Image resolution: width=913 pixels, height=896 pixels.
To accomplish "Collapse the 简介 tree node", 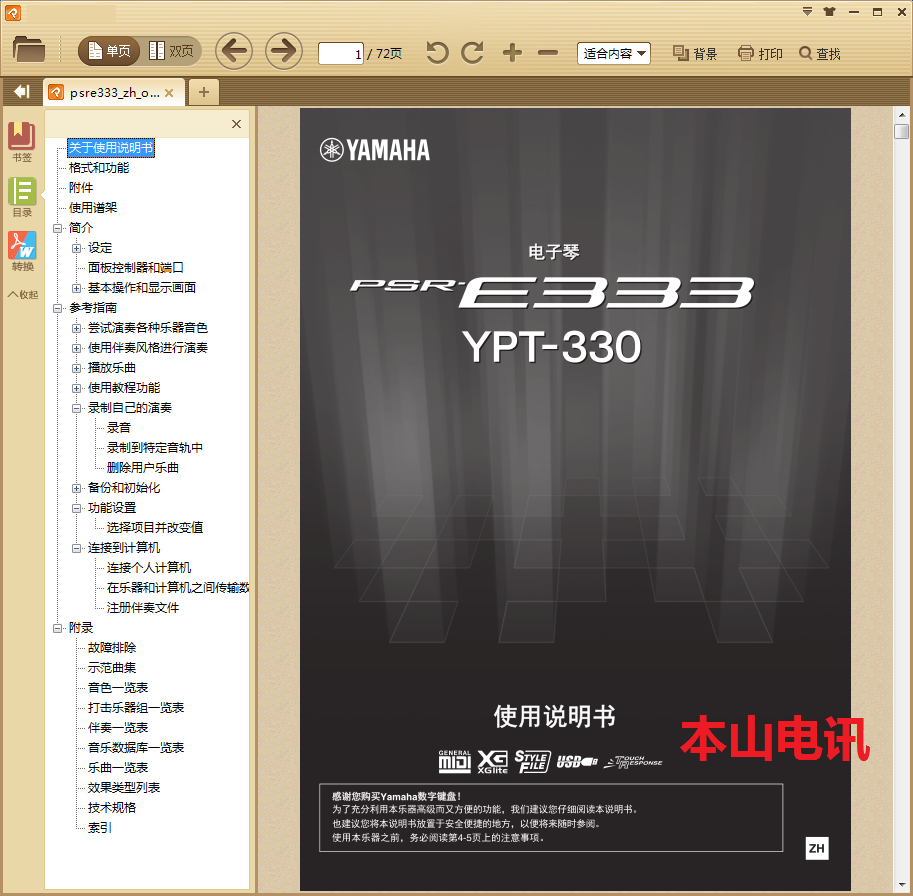I will (x=58, y=228).
